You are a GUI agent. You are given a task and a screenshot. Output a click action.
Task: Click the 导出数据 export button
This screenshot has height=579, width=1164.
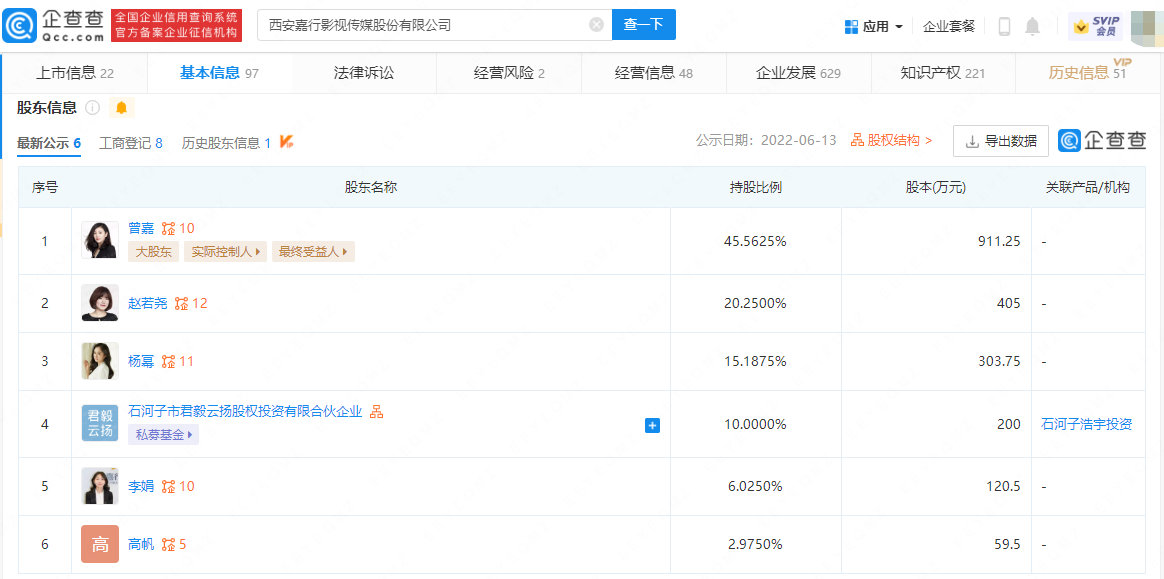tap(1000, 141)
